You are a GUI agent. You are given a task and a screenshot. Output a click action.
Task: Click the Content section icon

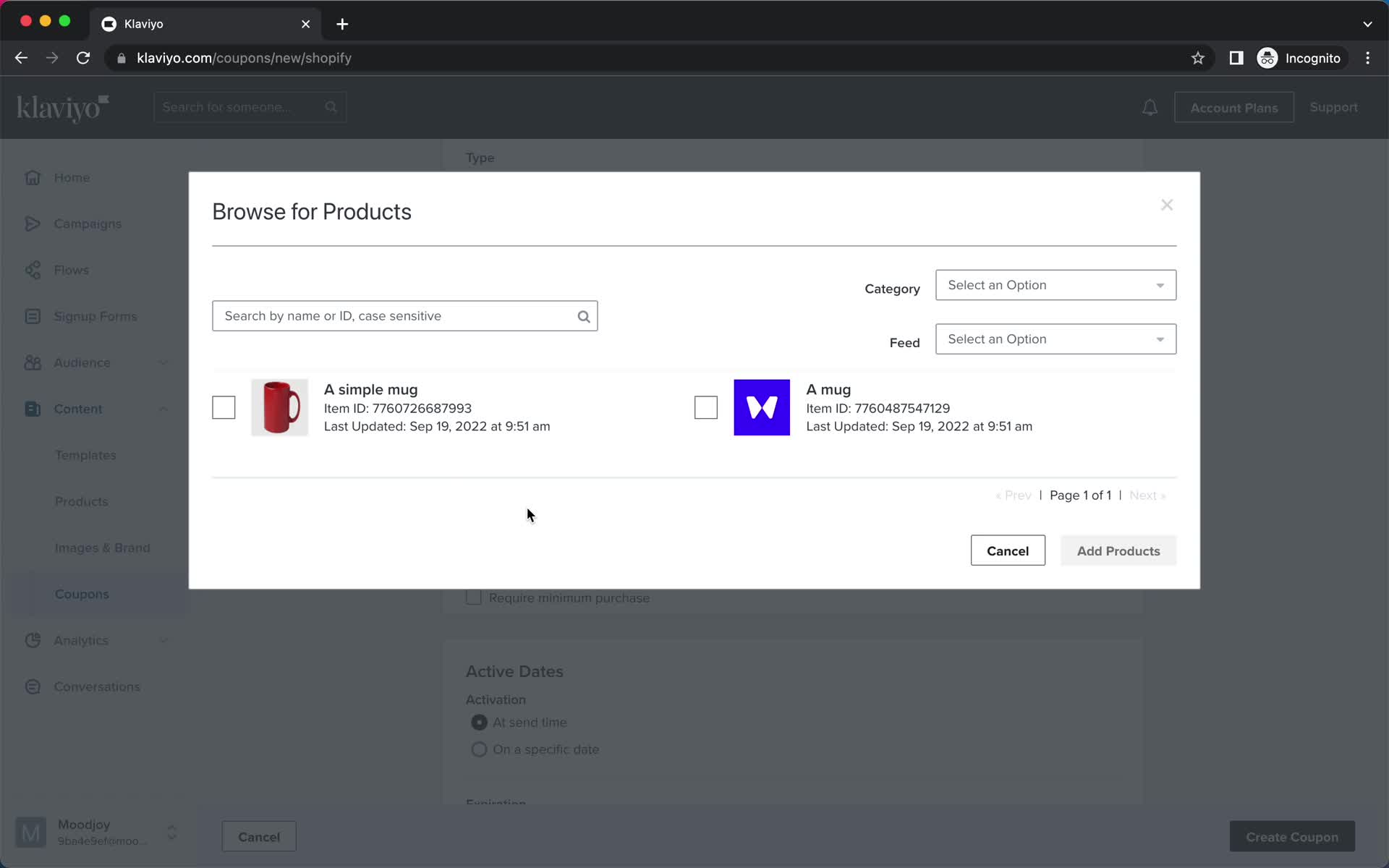pyautogui.click(x=32, y=408)
